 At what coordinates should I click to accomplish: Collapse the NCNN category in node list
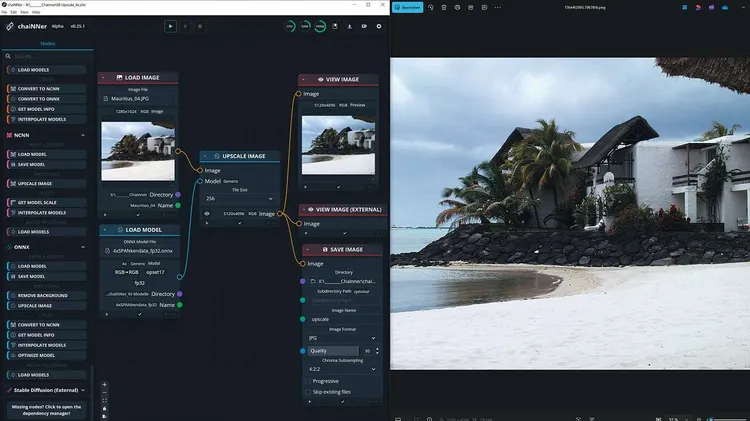pyautogui.click(x=82, y=134)
